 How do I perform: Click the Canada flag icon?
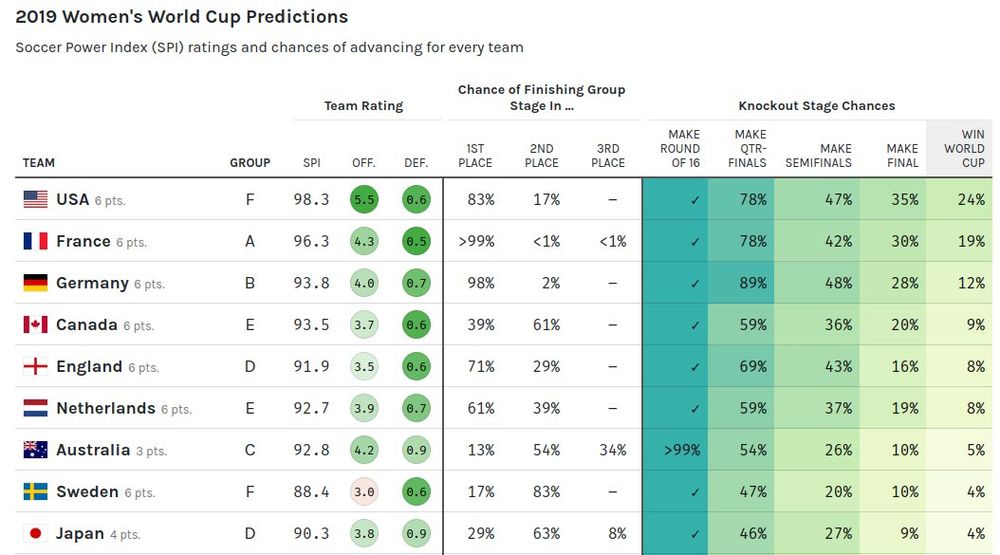tap(35, 325)
